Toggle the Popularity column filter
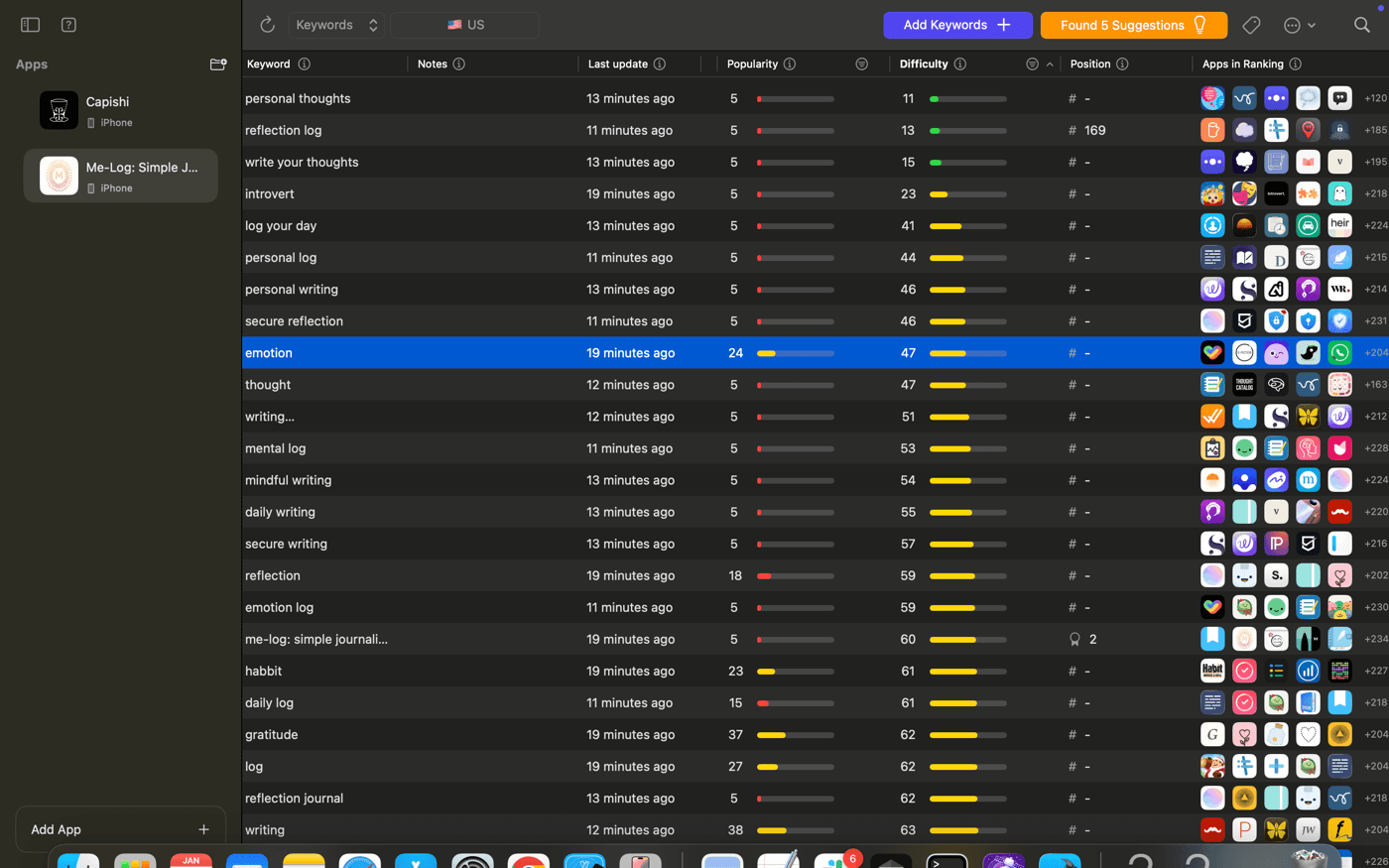Viewport: 1389px width, 868px height. (861, 63)
